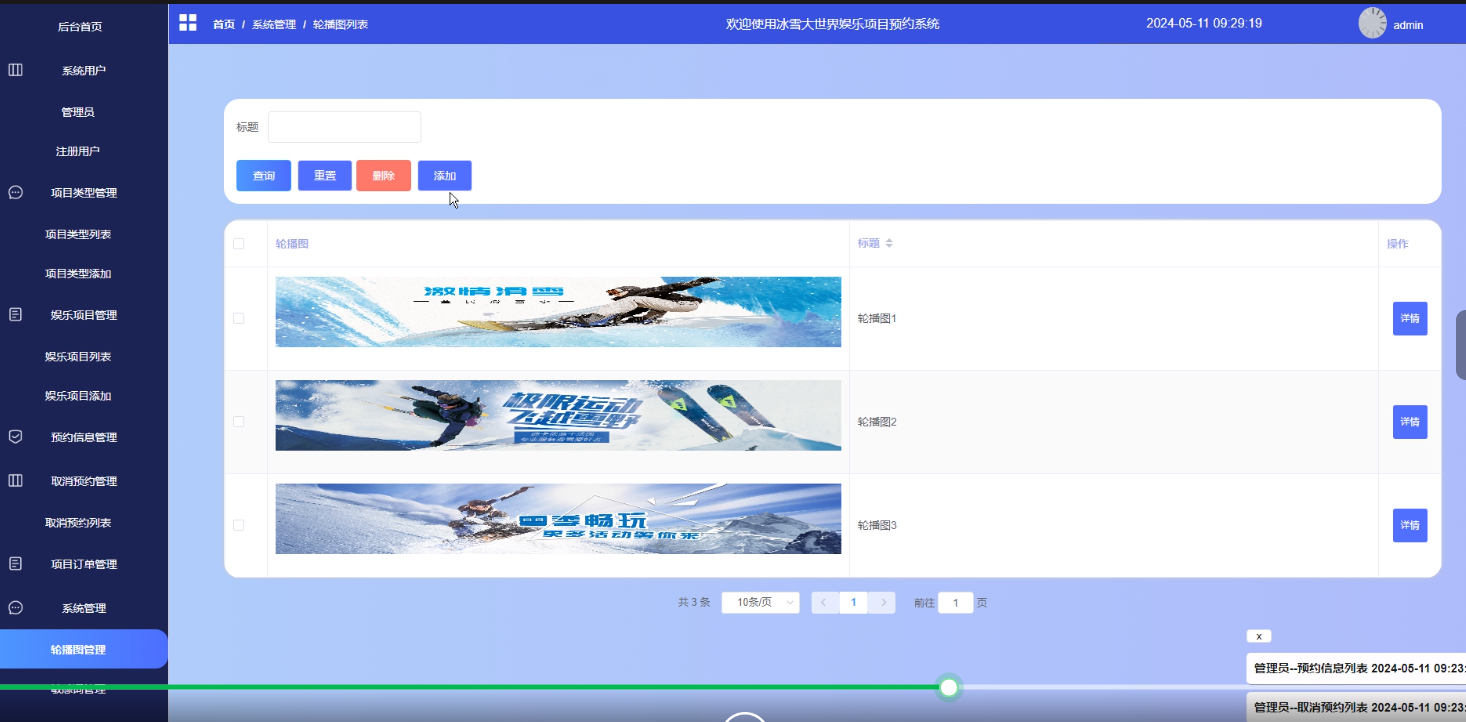
Task: Click the 轮播图列表 breadcrumb text
Action: [340, 24]
